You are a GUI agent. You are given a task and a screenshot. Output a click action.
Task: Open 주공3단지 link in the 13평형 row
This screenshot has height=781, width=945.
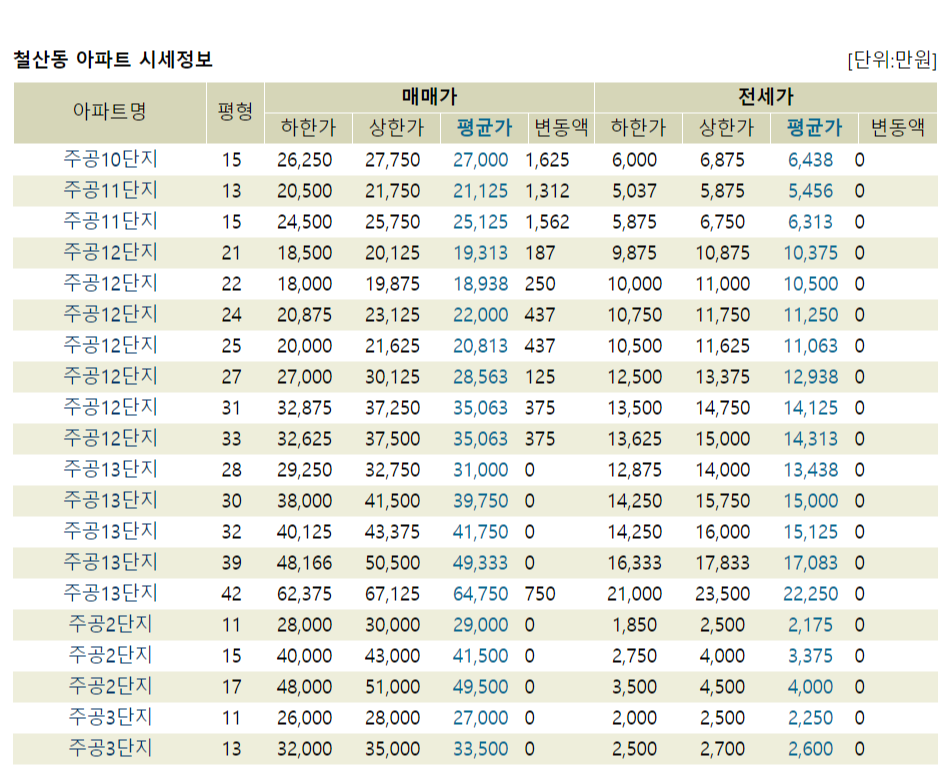tap(110, 748)
